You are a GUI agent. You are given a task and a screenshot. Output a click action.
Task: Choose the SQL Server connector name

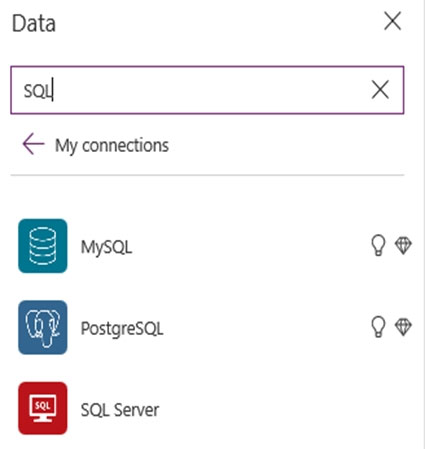pyautogui.click(x=120, y=410)
